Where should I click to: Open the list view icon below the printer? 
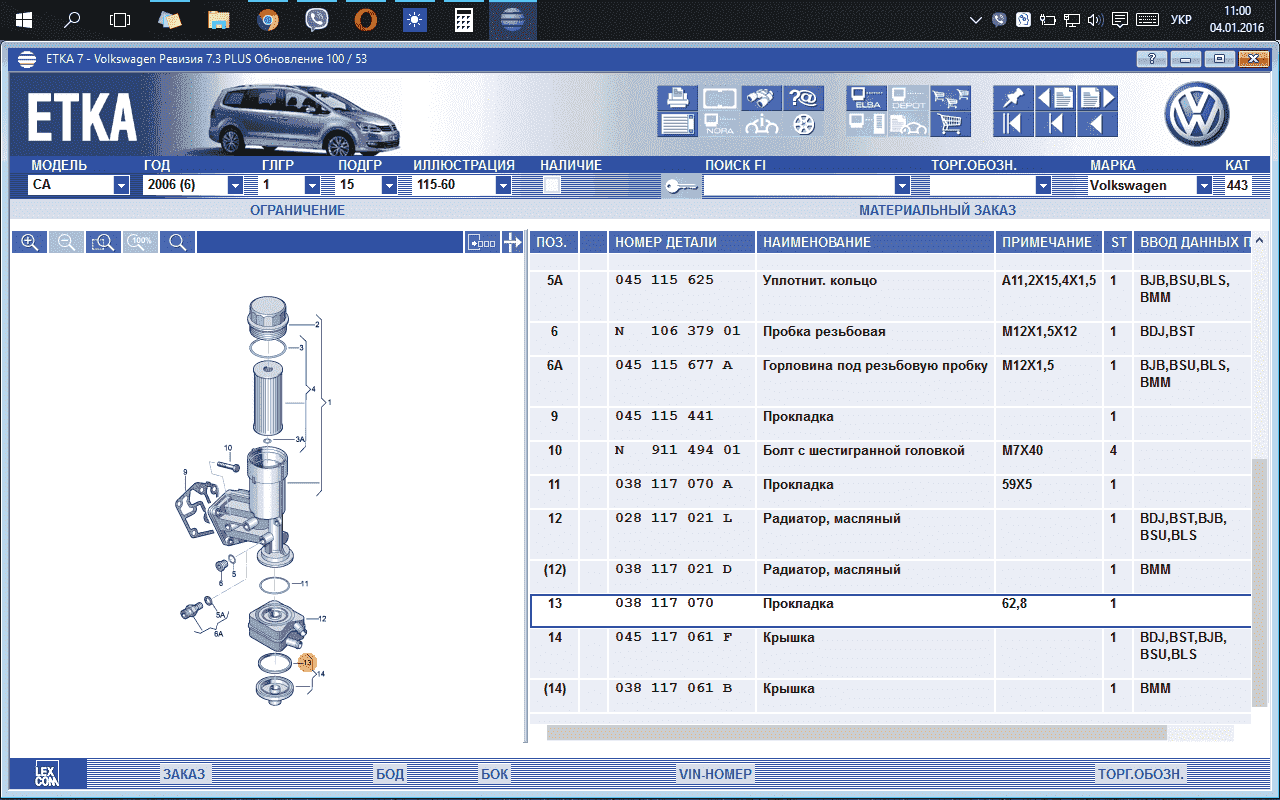tap(677, 124)
